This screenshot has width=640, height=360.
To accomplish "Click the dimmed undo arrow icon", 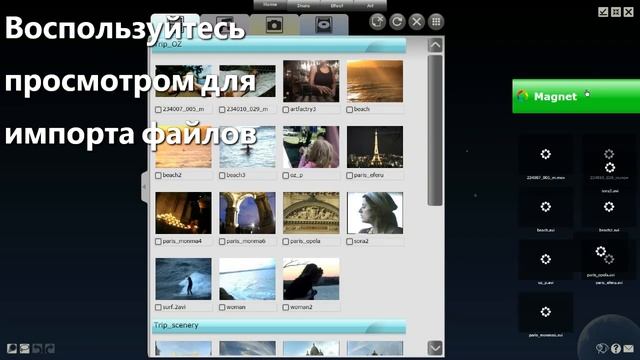I will (x=37, y=349).
